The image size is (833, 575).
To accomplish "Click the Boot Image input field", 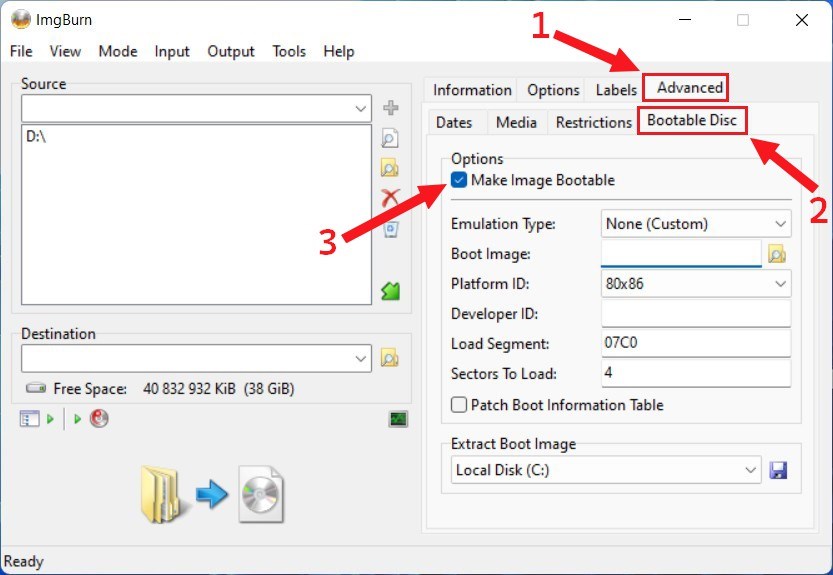I will click(x=682, y=253).
